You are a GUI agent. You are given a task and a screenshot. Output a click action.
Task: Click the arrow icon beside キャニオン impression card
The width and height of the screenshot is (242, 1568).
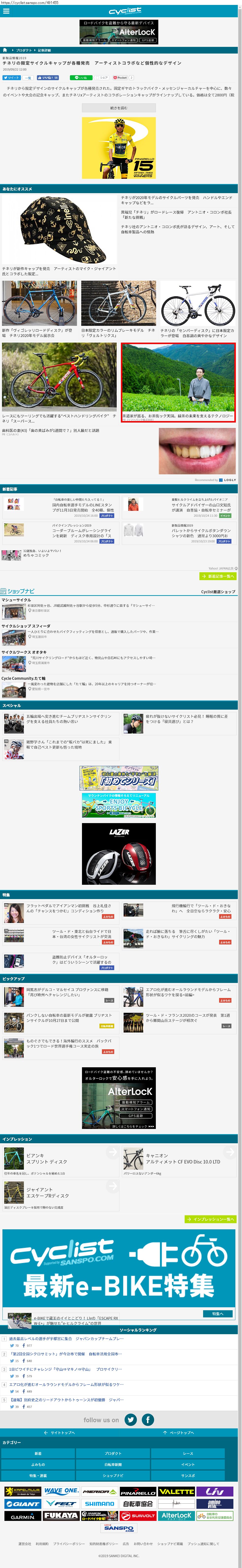[229, 1152]
